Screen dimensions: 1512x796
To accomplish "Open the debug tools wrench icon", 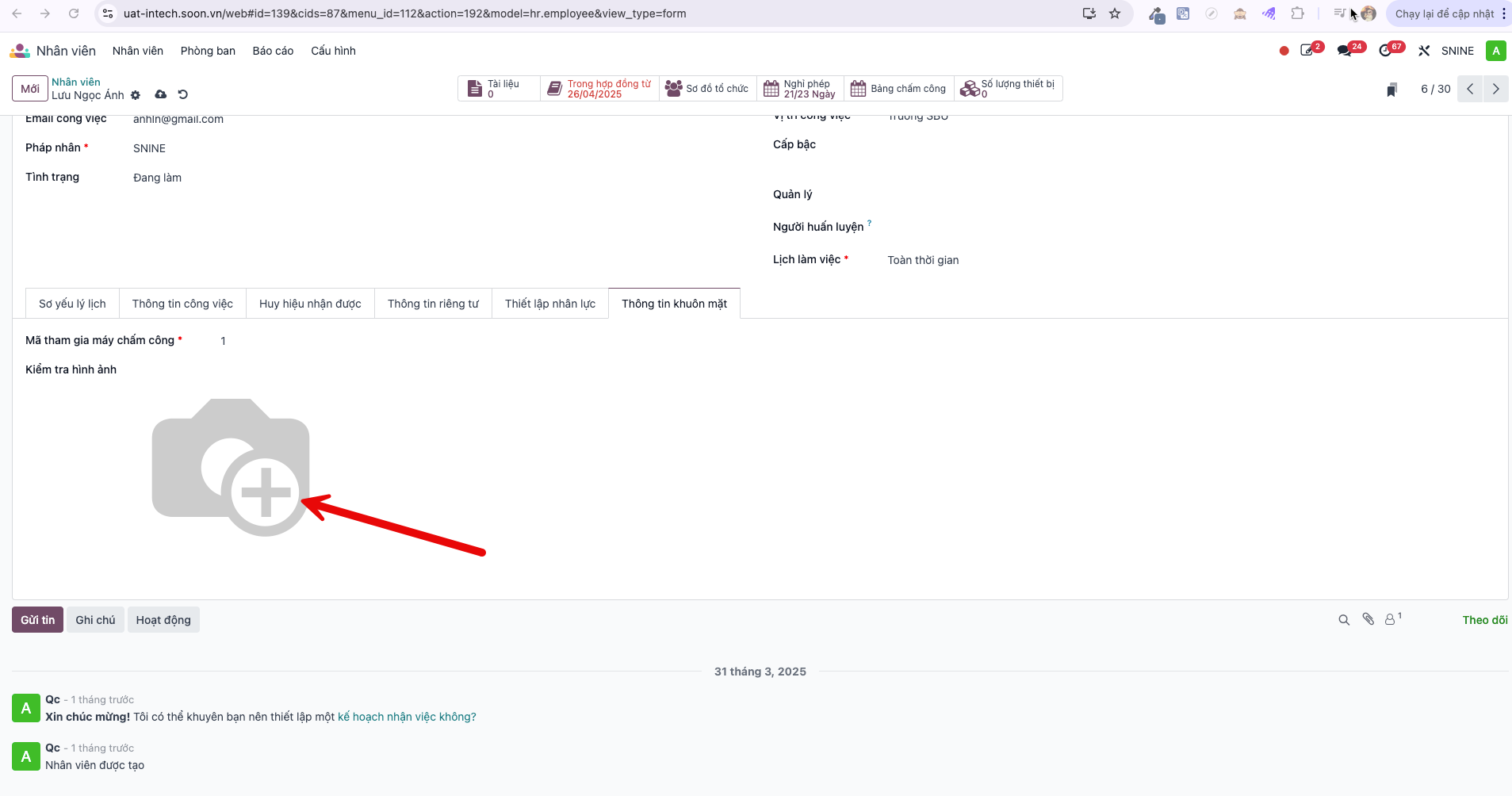I will pos(1424,51).
